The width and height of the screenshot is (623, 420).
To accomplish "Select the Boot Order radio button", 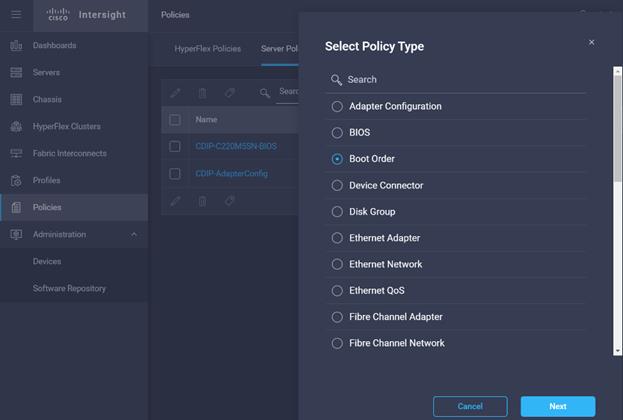I will pos(337,159).
